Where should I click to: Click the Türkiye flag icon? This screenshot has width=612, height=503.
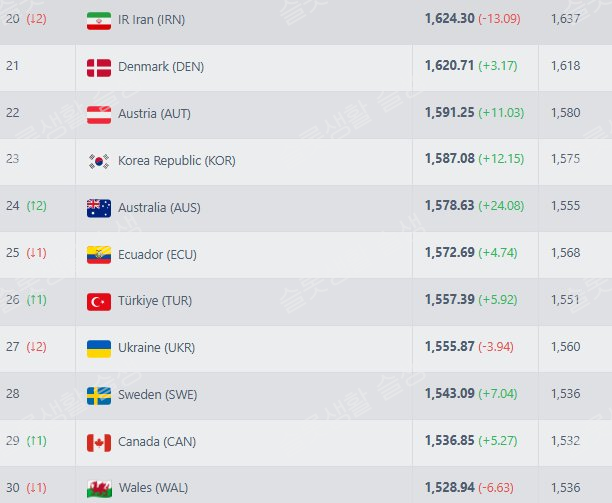pos(99,302)
